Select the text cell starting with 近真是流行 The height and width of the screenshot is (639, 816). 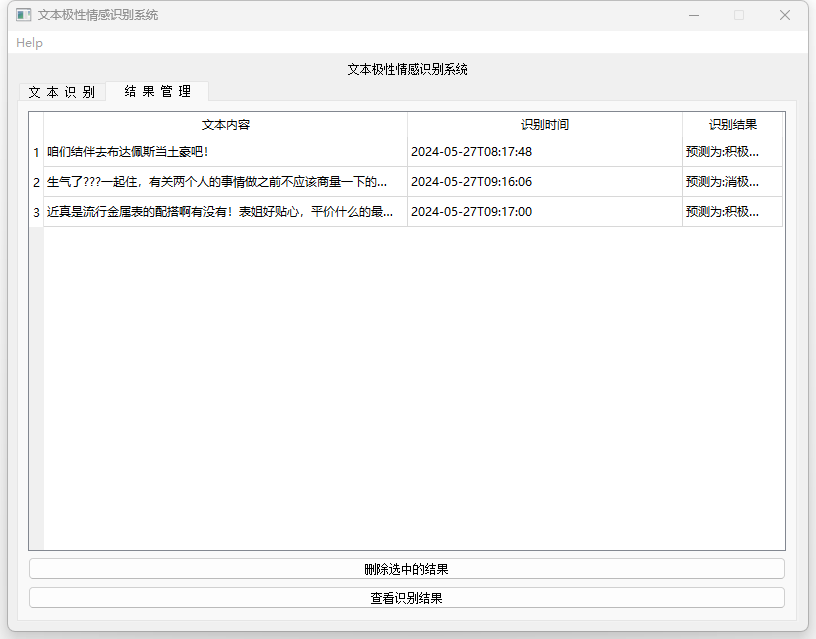click(x=226, y=212)
